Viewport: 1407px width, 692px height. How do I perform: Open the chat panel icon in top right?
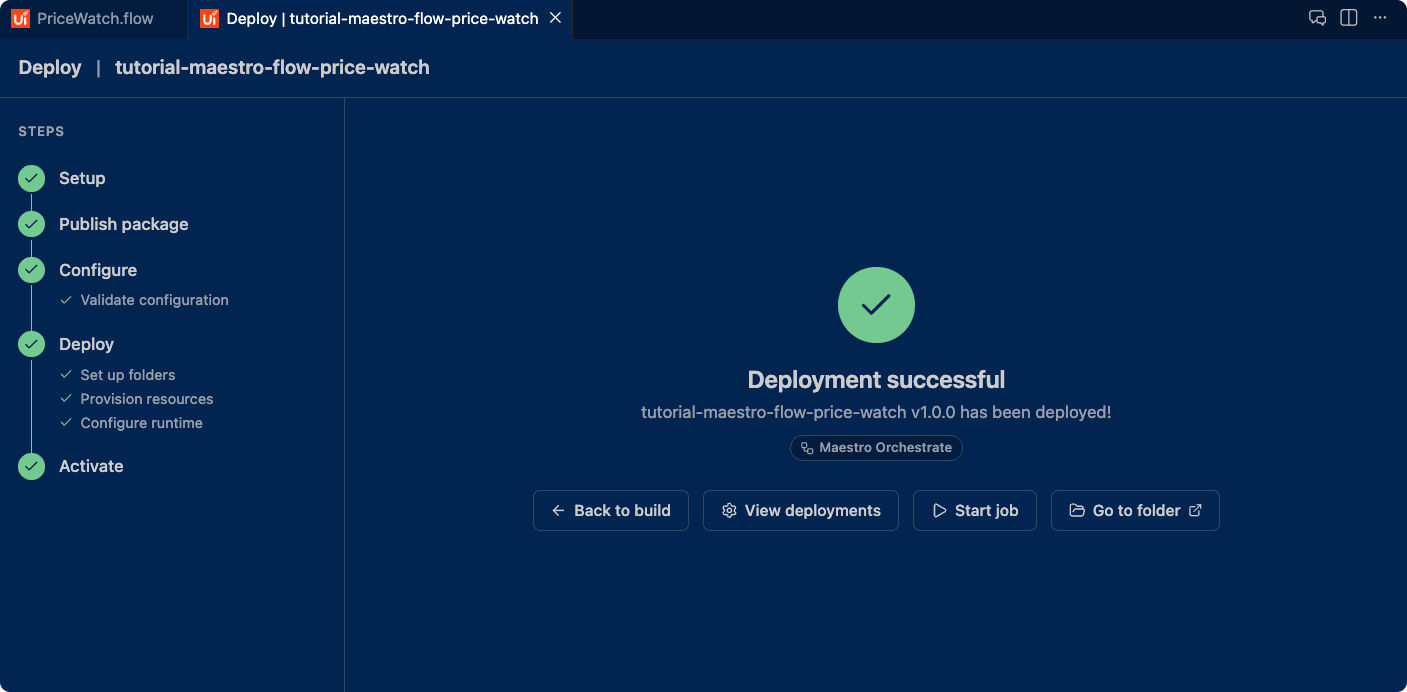coord(1318,18)
